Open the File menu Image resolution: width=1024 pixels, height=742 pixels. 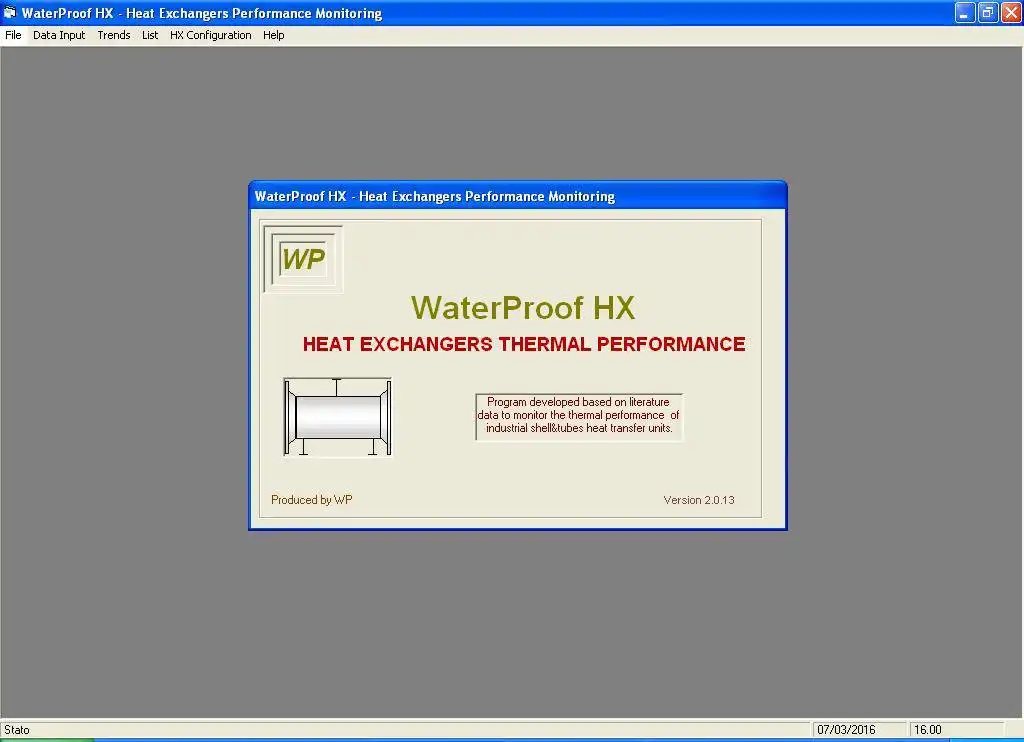point(13,35)
